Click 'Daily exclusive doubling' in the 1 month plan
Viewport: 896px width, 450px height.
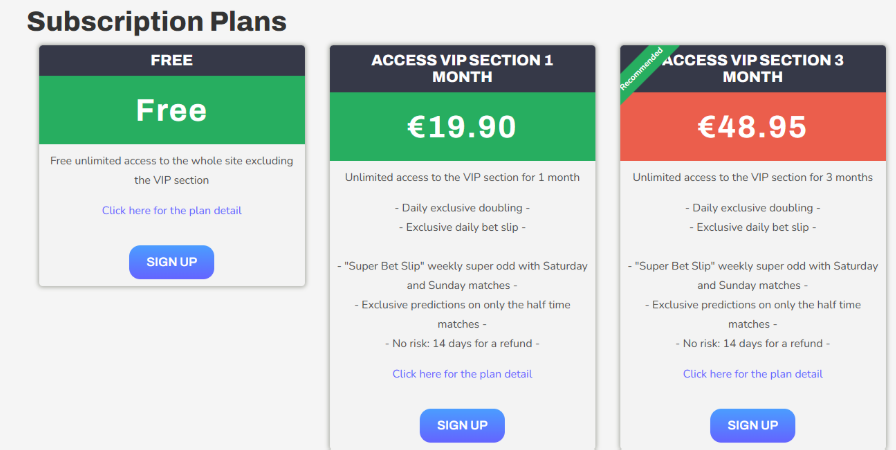coord(462,208)
